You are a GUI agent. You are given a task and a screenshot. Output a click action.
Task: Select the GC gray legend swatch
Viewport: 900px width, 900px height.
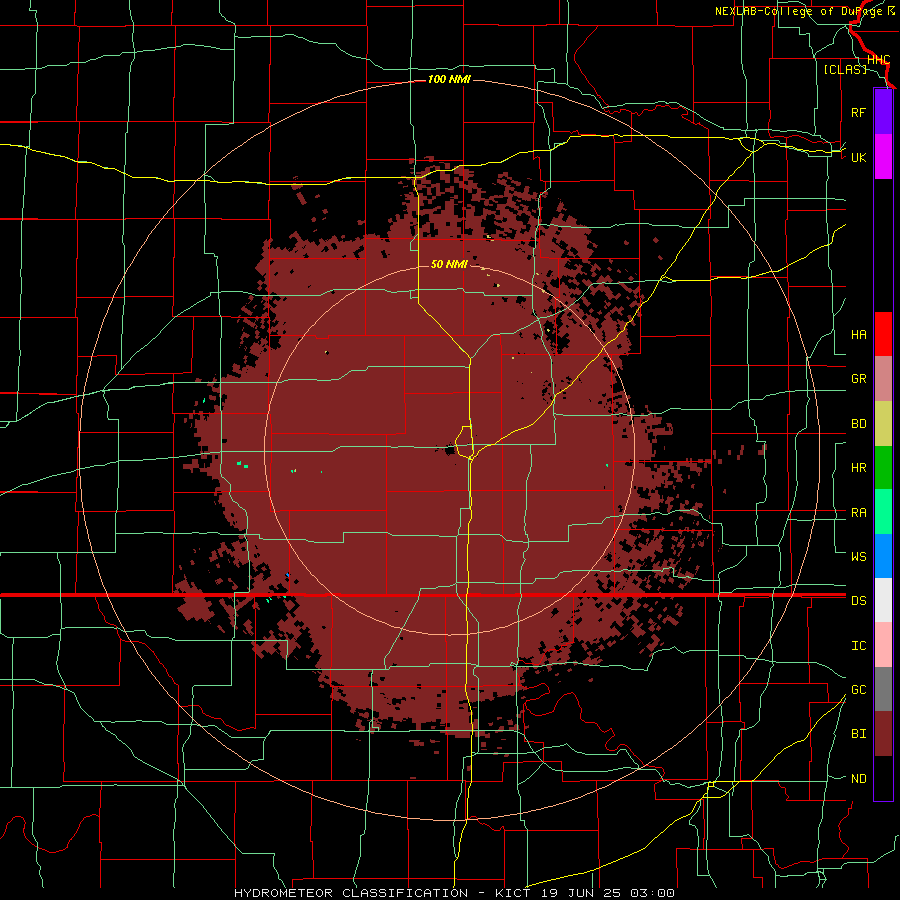(883, 689)
